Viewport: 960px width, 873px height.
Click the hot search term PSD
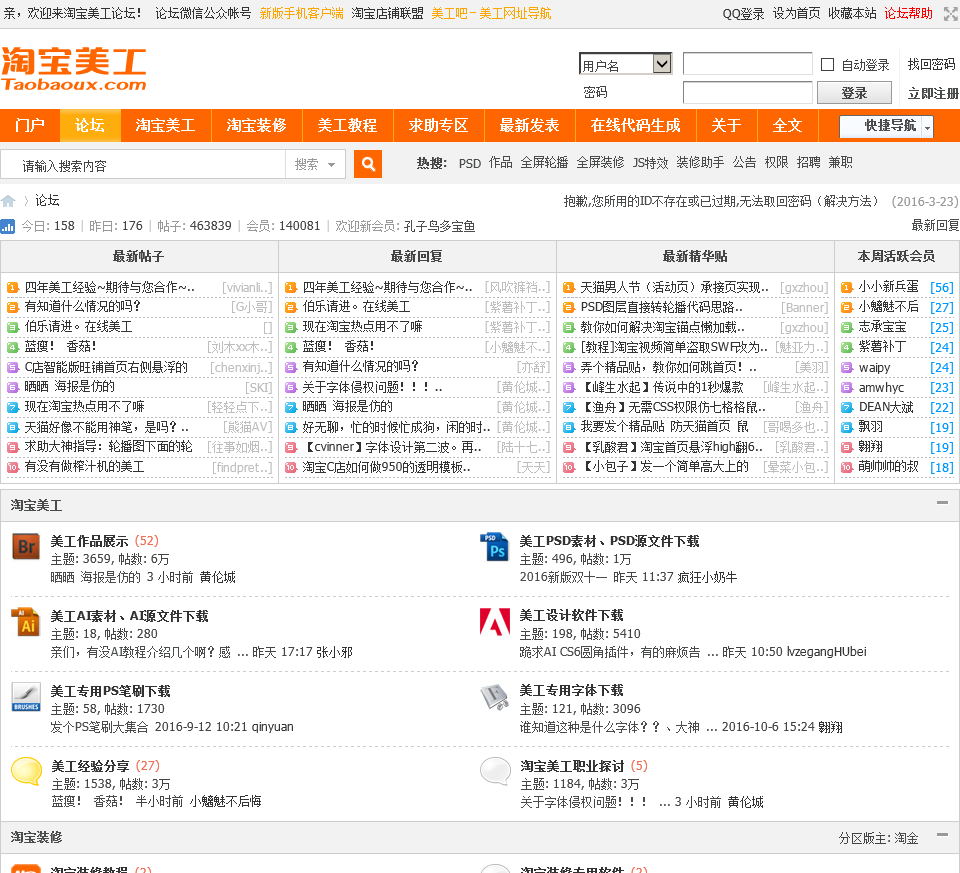coord(470,163)
